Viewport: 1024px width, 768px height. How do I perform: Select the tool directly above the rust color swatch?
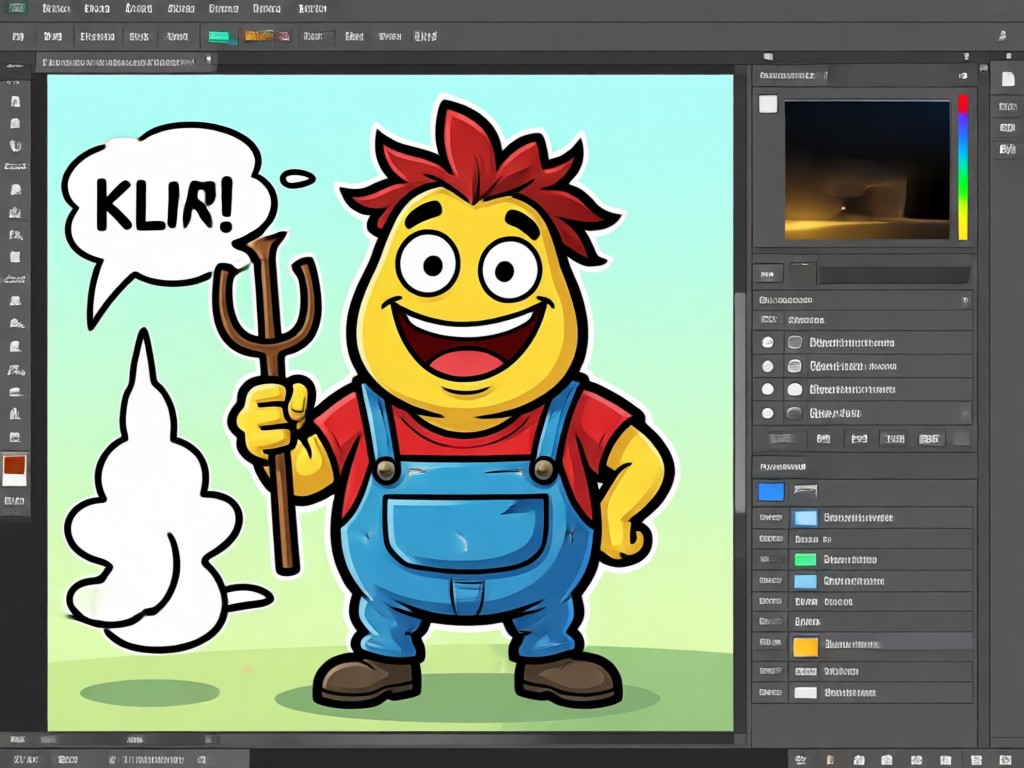point(16,437)
